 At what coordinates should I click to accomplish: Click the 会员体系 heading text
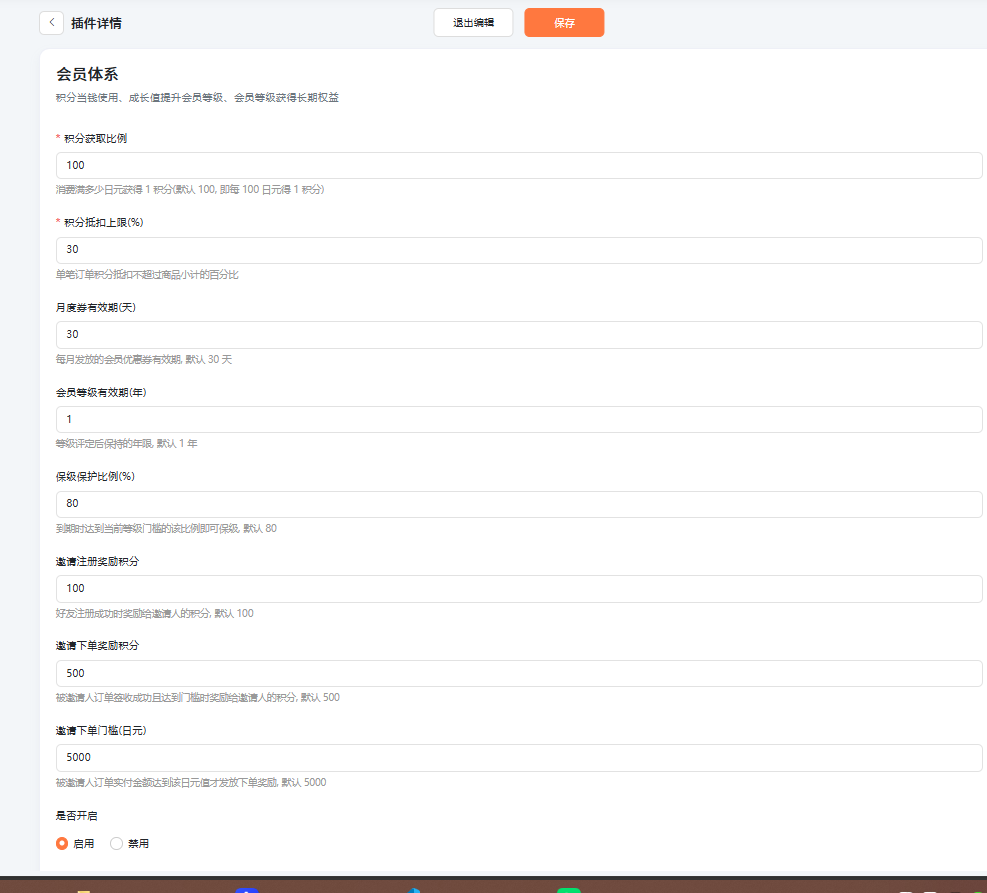pyautogui.click(x=87, y=74)
